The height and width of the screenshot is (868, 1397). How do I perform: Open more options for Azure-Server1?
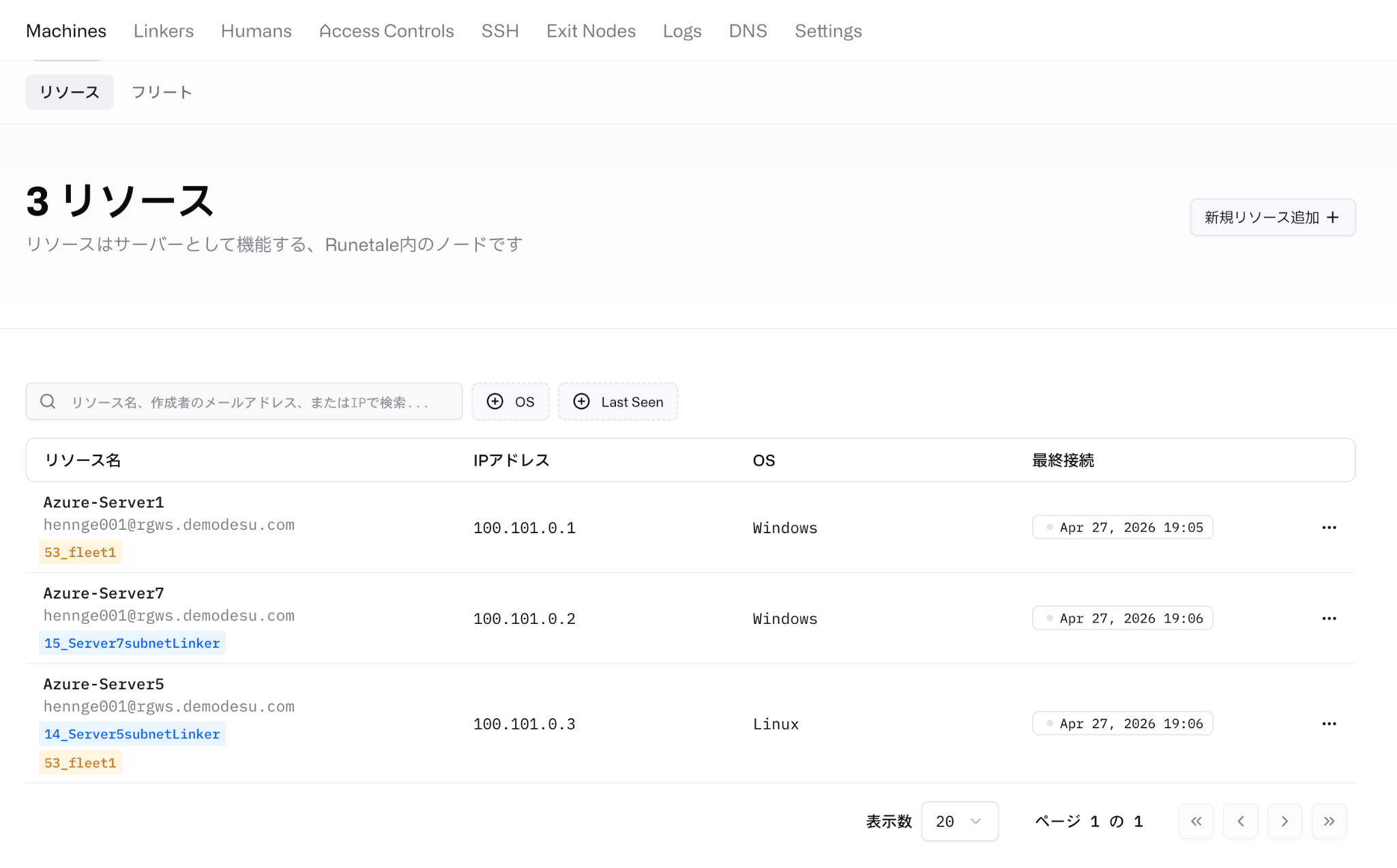(1329, 527)
